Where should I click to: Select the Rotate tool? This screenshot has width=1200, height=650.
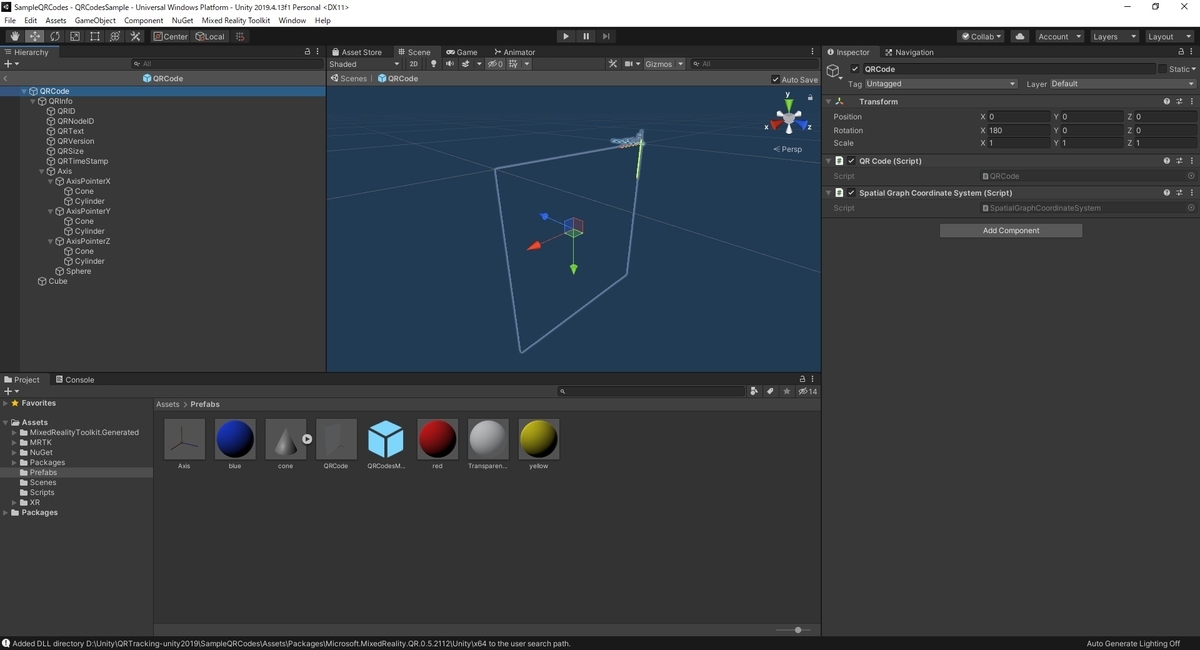[55, 36]
